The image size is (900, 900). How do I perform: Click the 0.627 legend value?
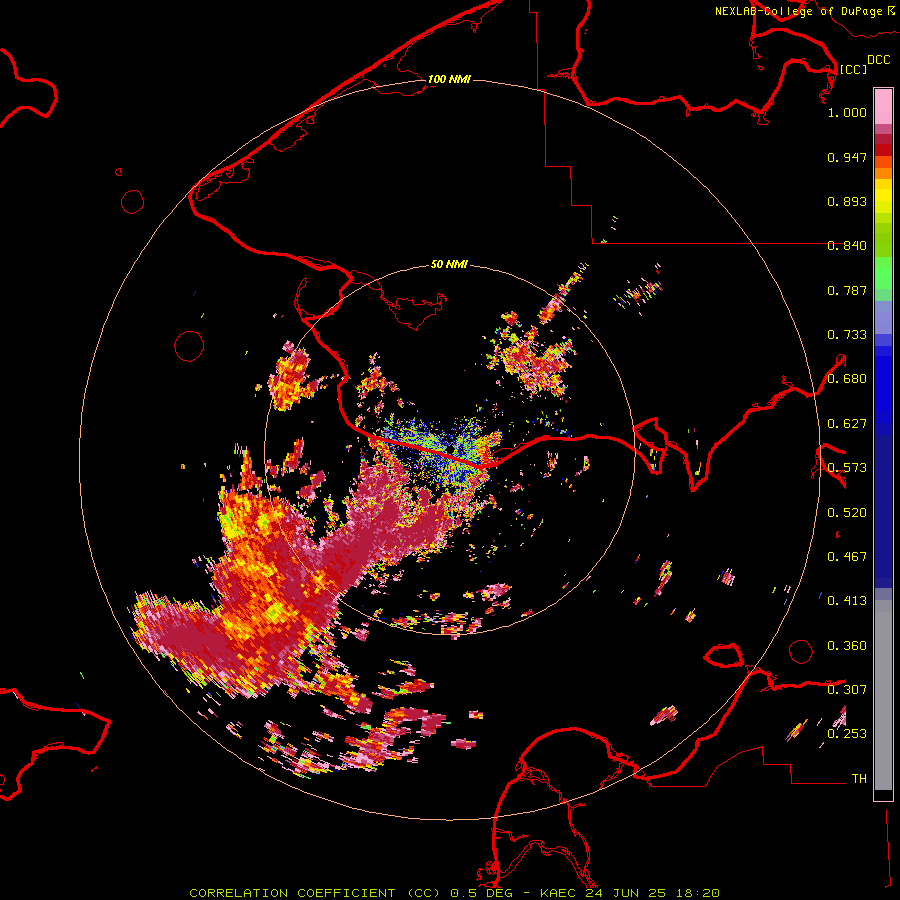[847, 424]
